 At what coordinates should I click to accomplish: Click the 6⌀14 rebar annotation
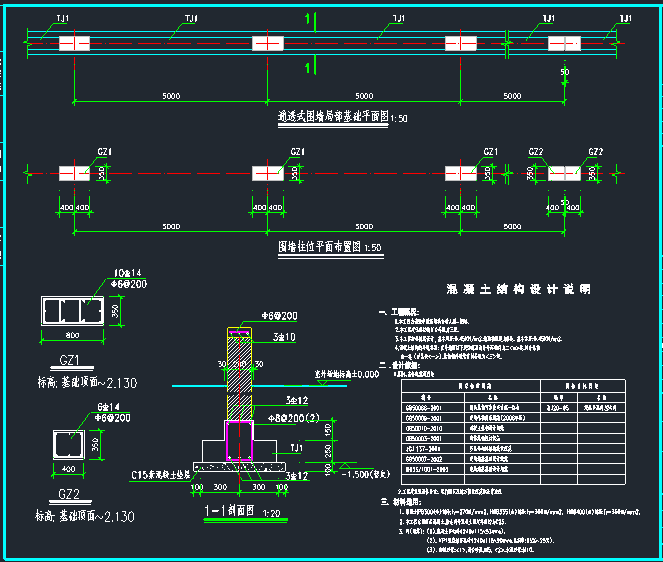click(108, 407)
